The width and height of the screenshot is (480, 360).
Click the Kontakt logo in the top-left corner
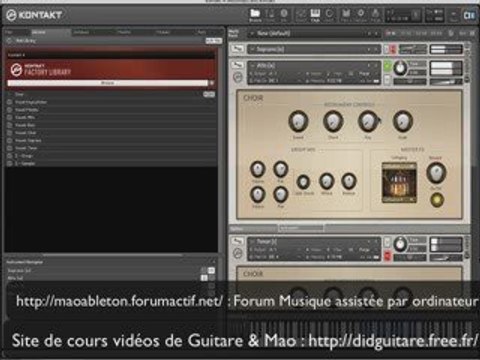point(34,15)
